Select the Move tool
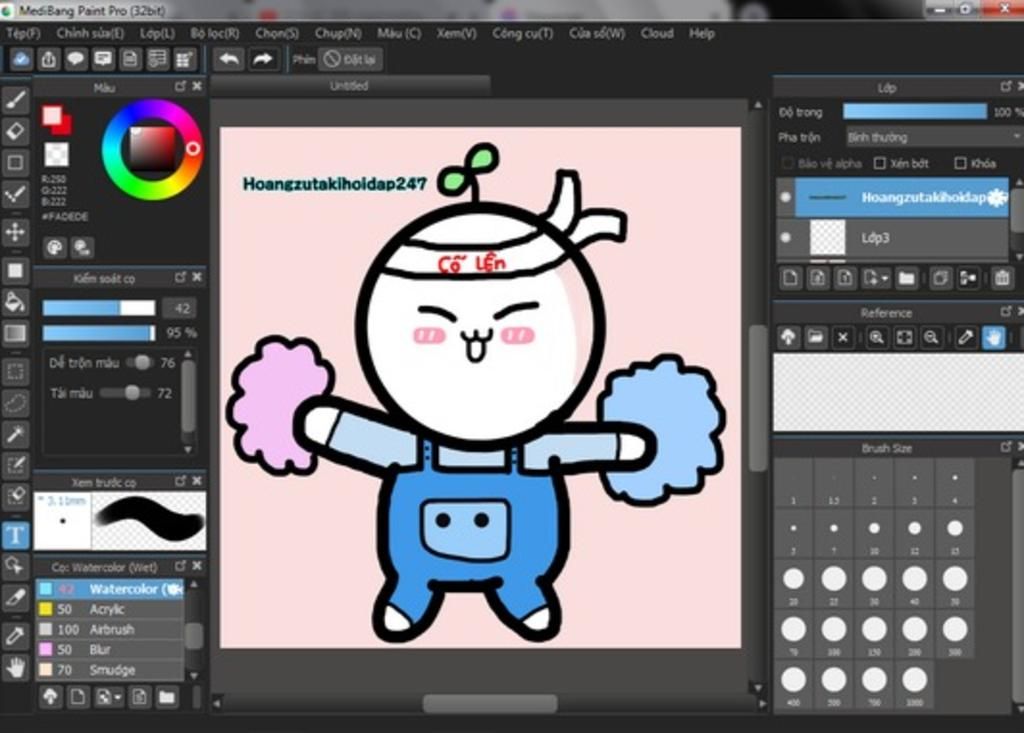Image resolution: width=1024 pixels, height=733 pixels. (16, 232)
